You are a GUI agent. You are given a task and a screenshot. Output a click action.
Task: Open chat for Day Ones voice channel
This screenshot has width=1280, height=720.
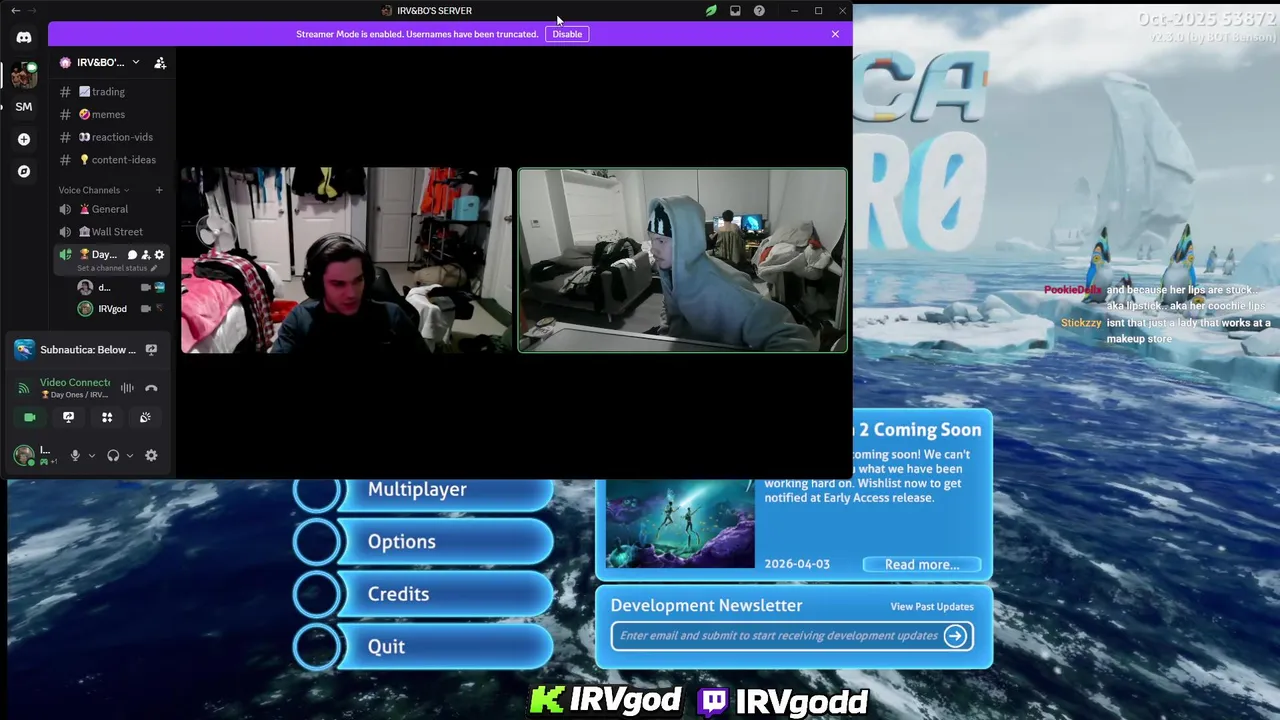(132, 255)
